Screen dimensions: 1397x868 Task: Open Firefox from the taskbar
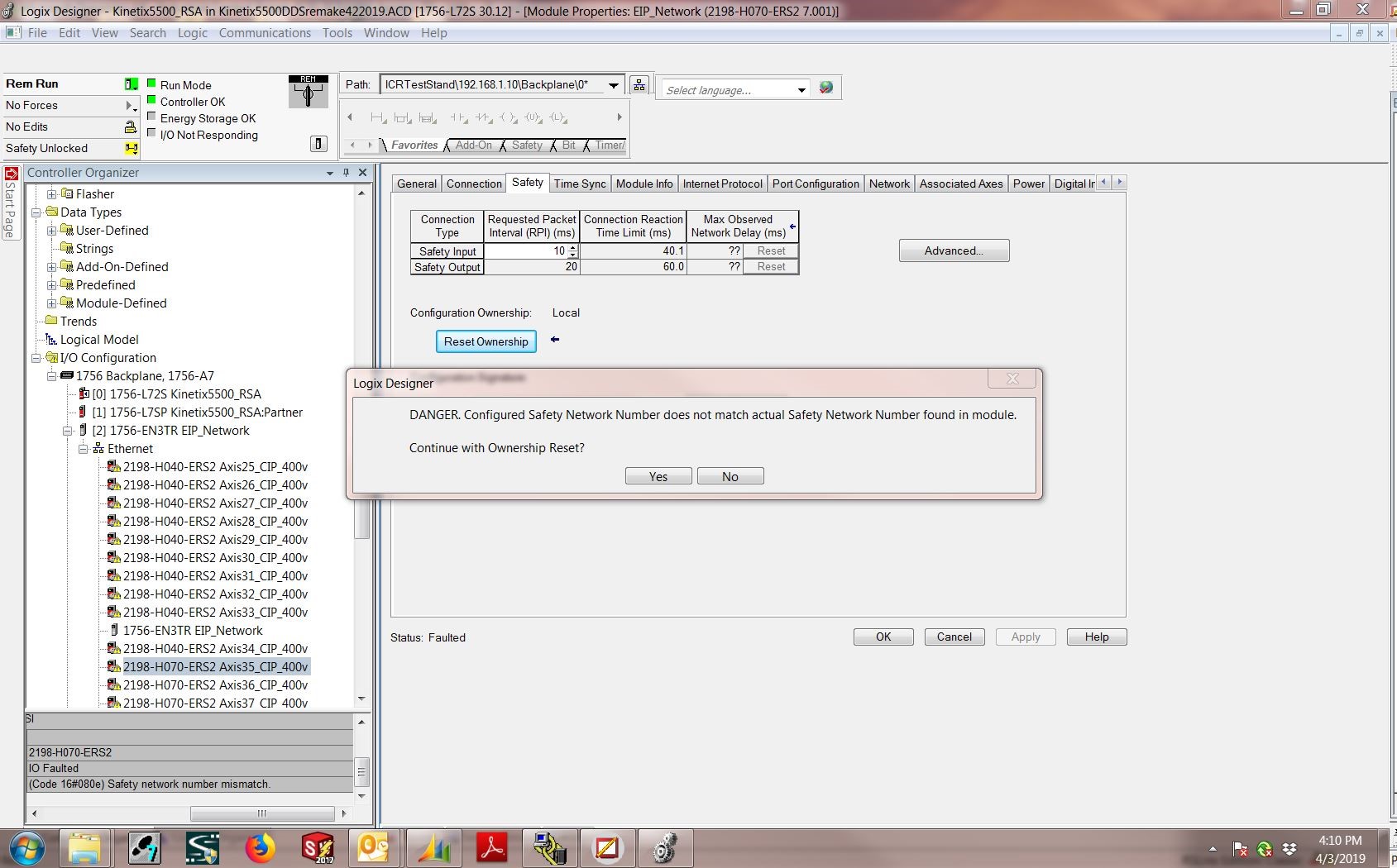[x=260, y=848]
